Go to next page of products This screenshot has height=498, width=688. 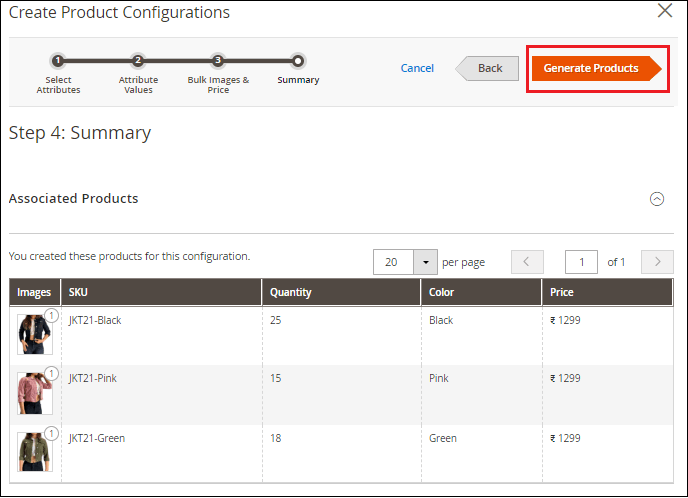pos(657,262)
